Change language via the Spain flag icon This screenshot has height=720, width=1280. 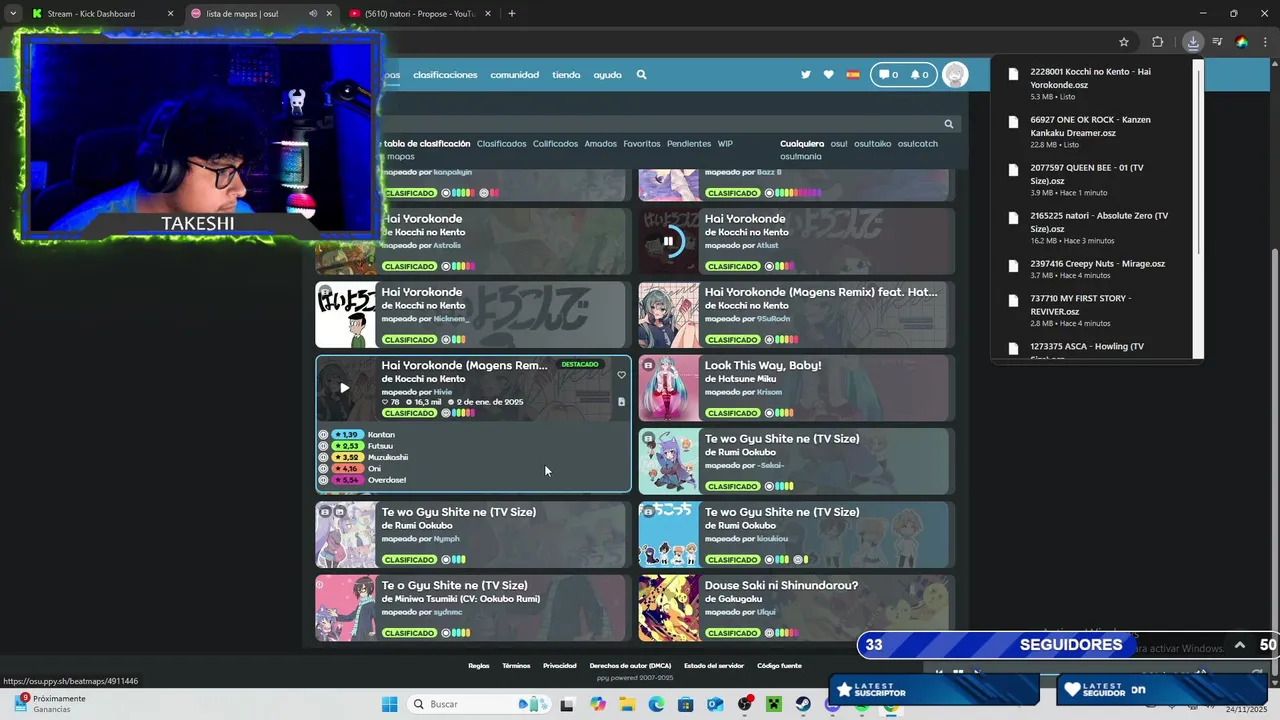click(x=853, y=75)
